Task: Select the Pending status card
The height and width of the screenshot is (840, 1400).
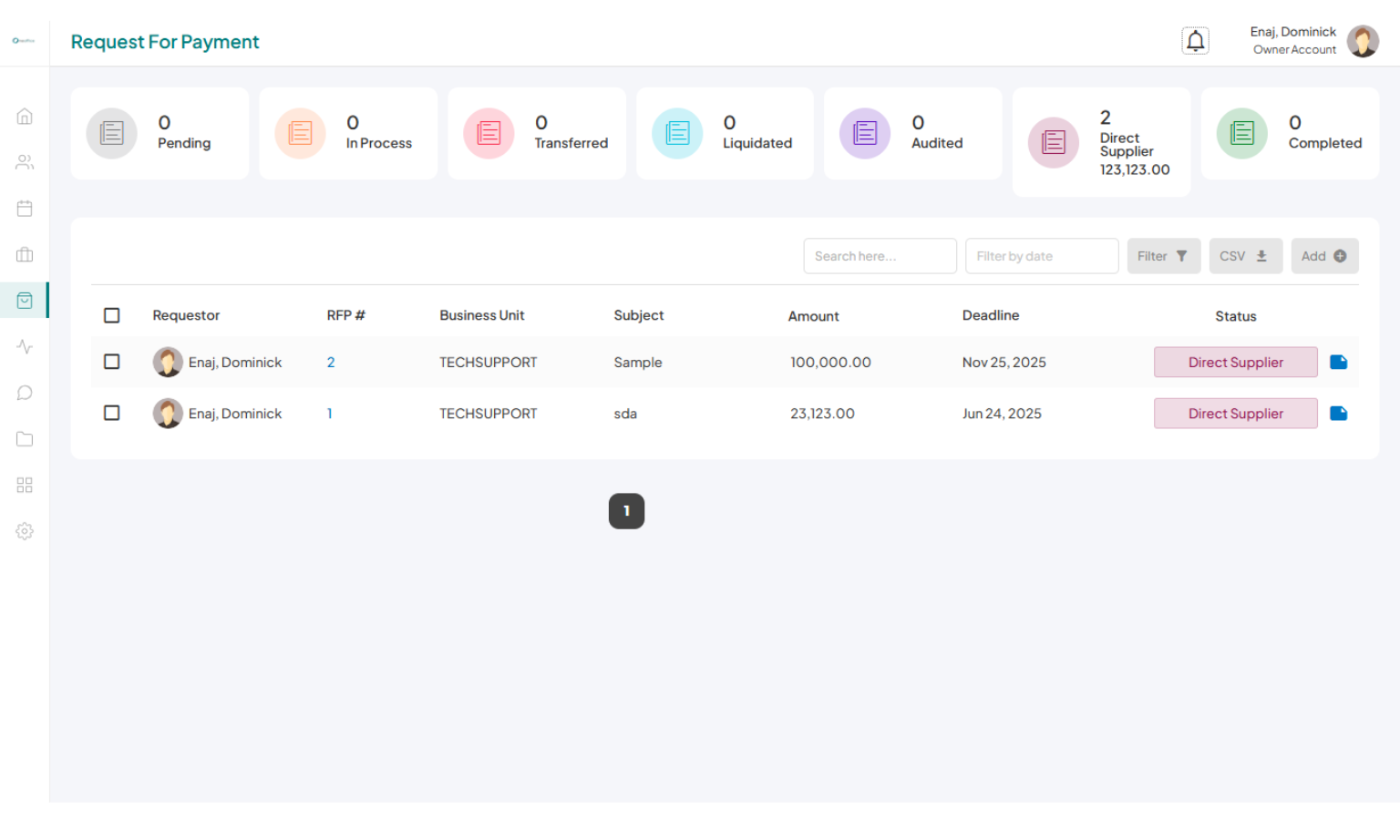Action: click(160, 134)
